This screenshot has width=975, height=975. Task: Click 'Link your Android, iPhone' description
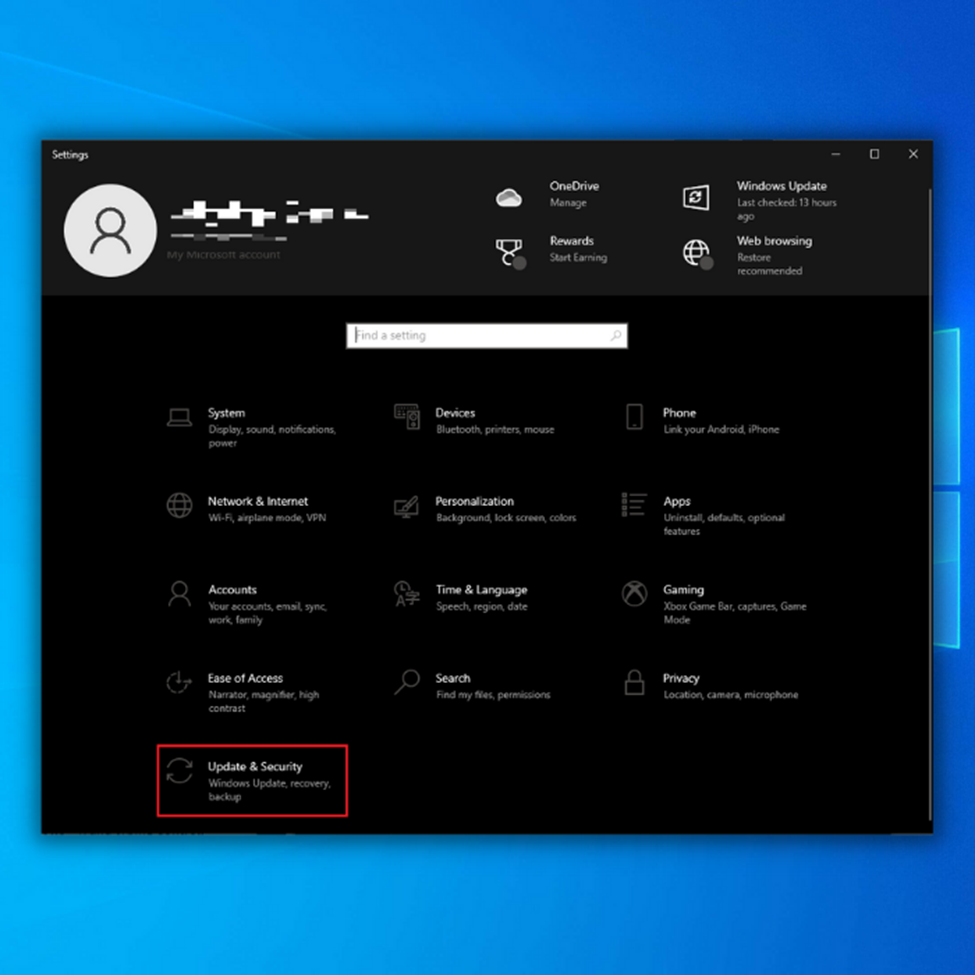pos(721,430)
